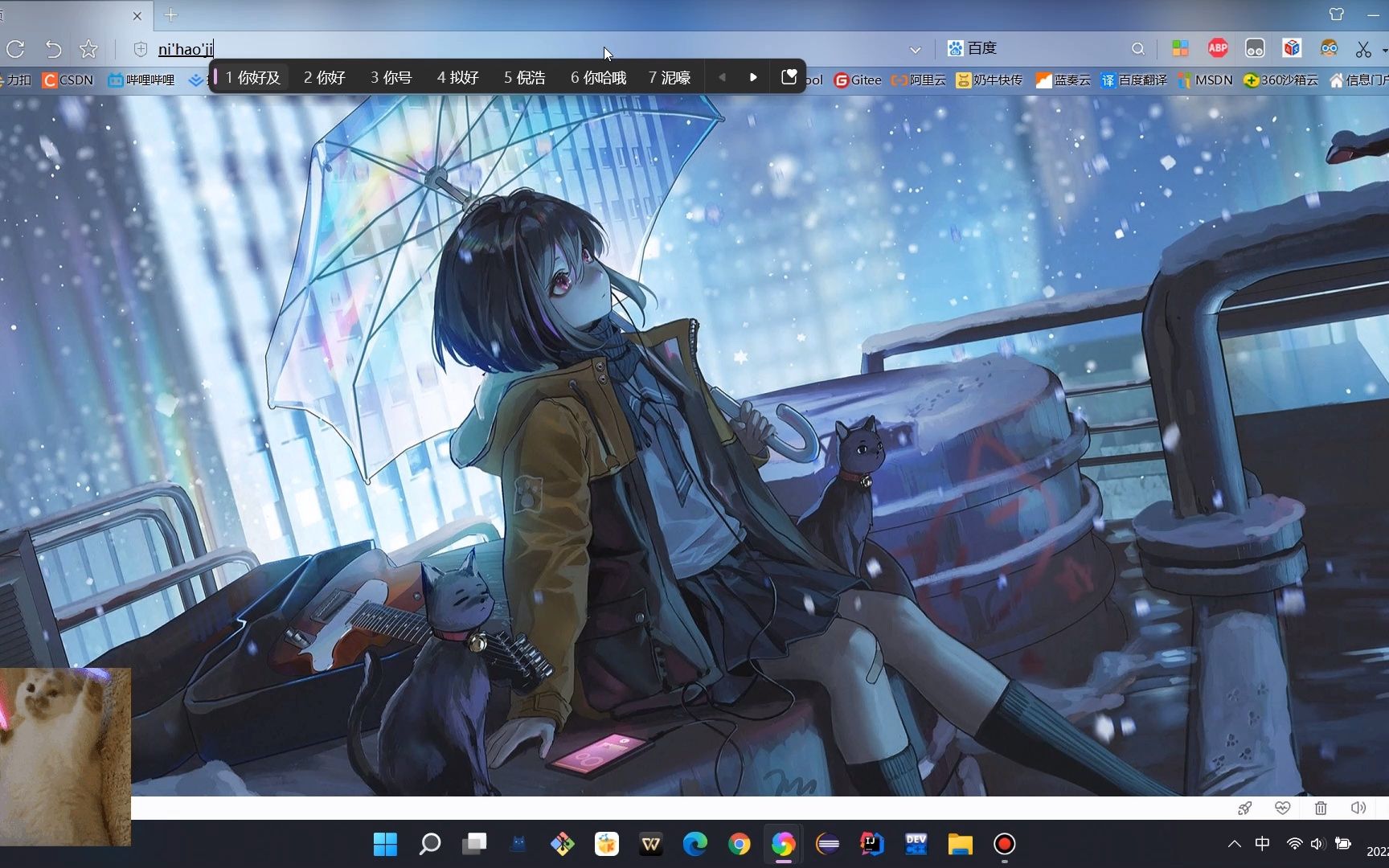Click the trash bin icon in status bar
The image size is (1389, 868).
click(x=1321, y=808)
